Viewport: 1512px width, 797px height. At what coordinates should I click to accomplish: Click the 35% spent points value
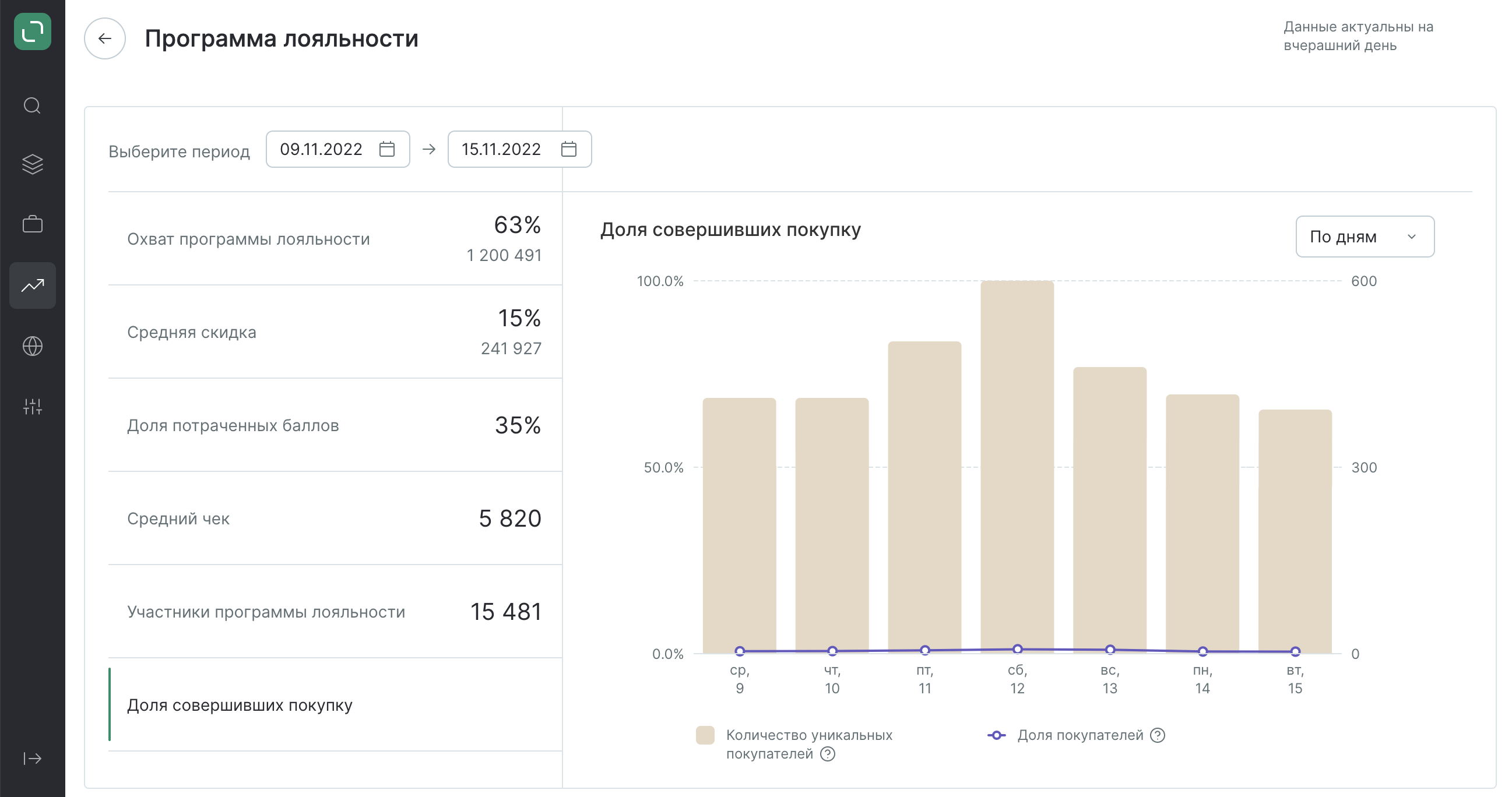tap(518, 425)
